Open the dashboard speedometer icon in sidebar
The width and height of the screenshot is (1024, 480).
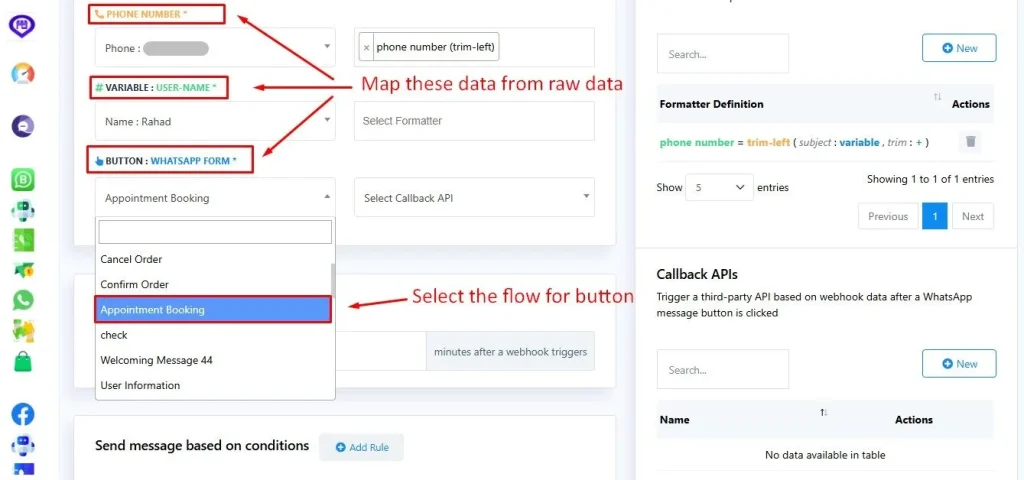[23, 74]
